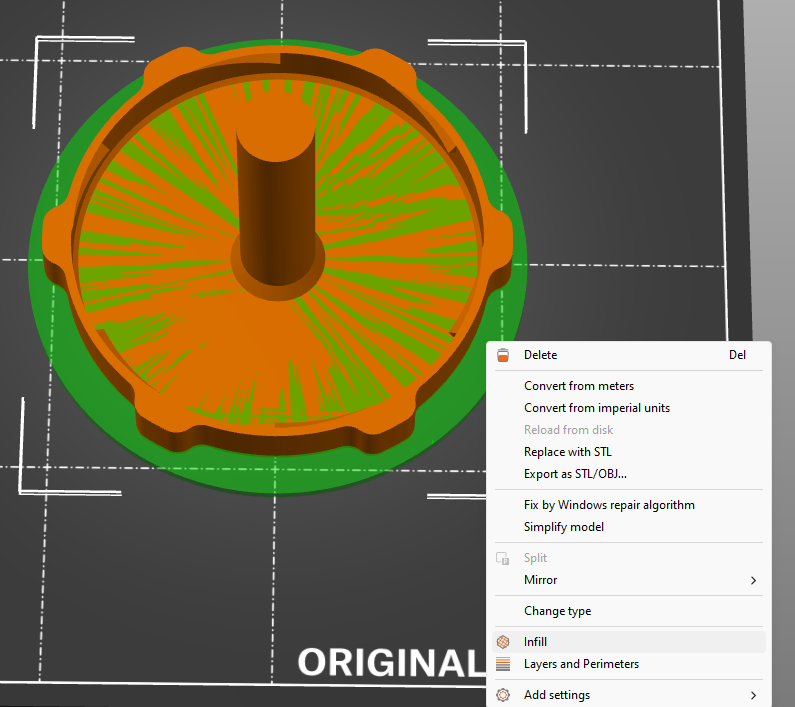795x707 pixels.
Task: Expand the Add settings submenu arrow
Action: 753,695
